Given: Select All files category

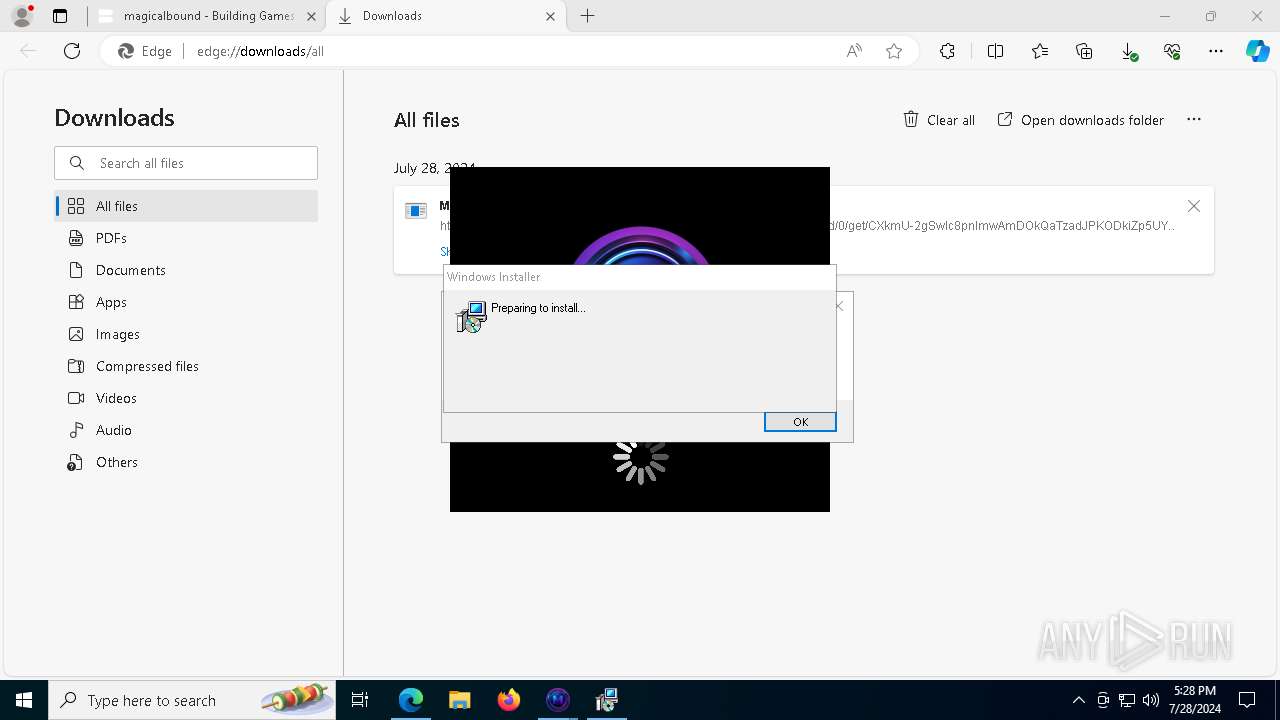Looking at the screenshot, I should (187, 206).
